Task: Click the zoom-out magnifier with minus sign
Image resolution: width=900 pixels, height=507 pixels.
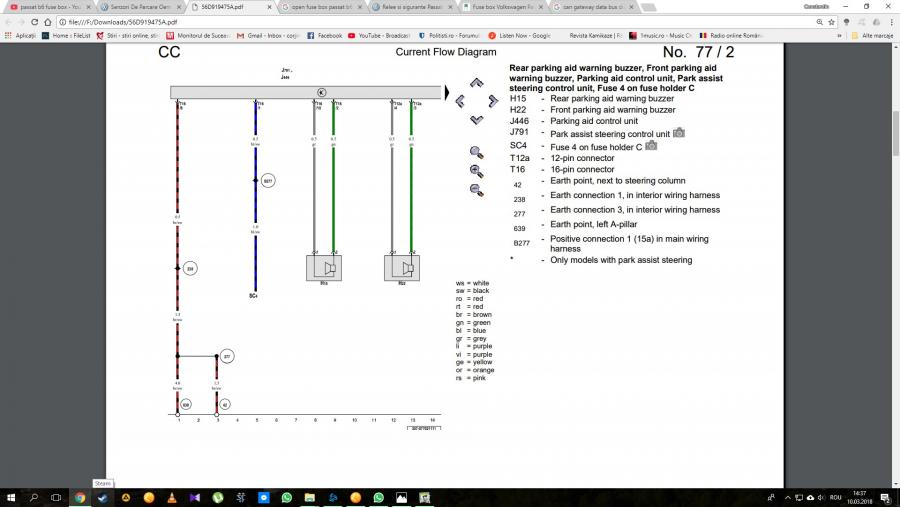Action: pos(476,190)
